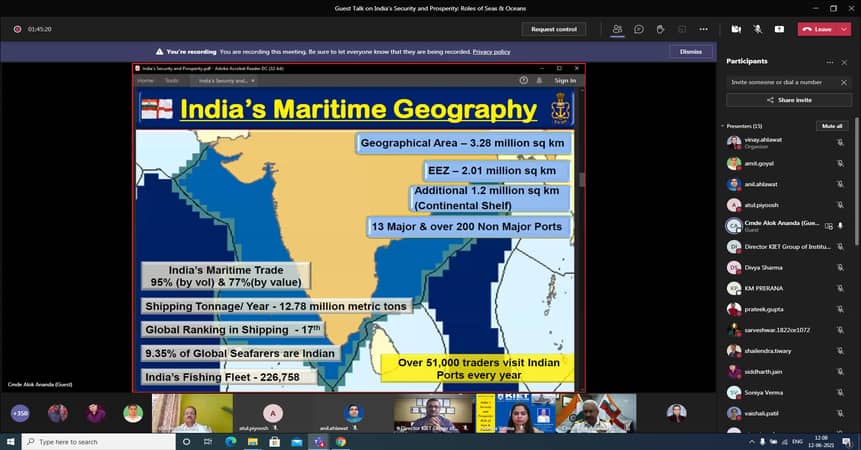Select the Home tab in Acrobat Reader
This screenshot has height=450, width=861.
point(145,80)
